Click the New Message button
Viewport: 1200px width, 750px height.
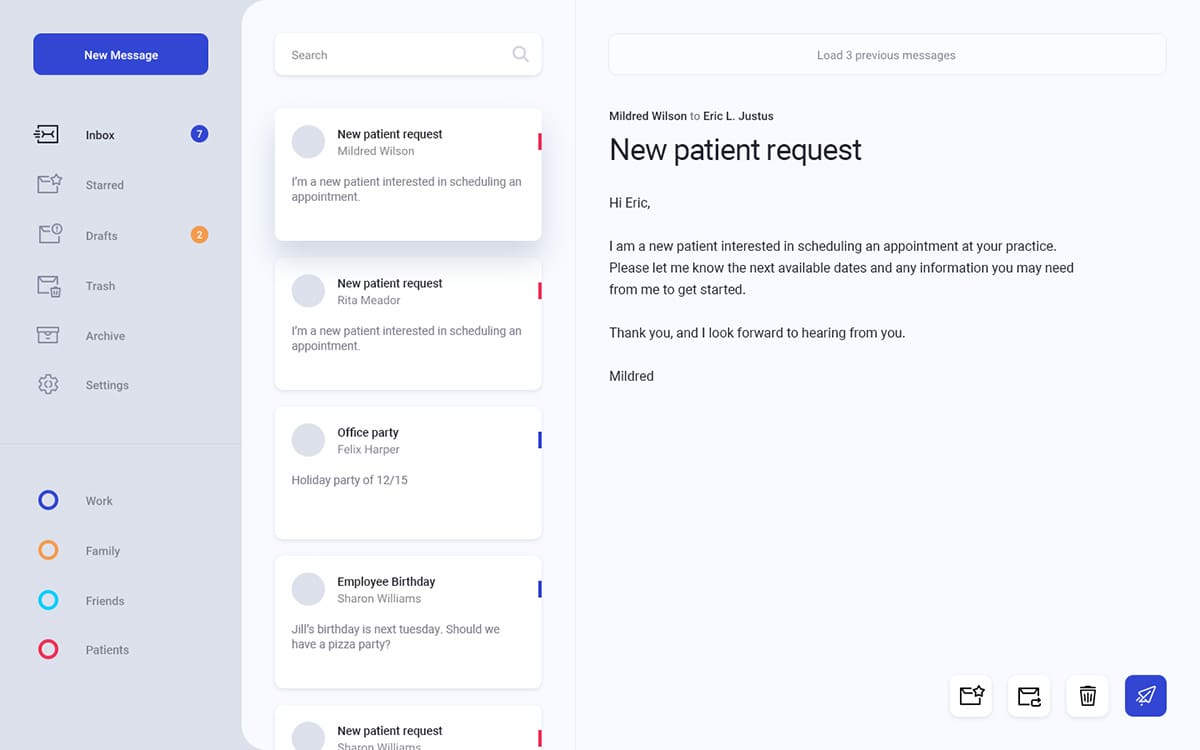click(x=120, y=54)
